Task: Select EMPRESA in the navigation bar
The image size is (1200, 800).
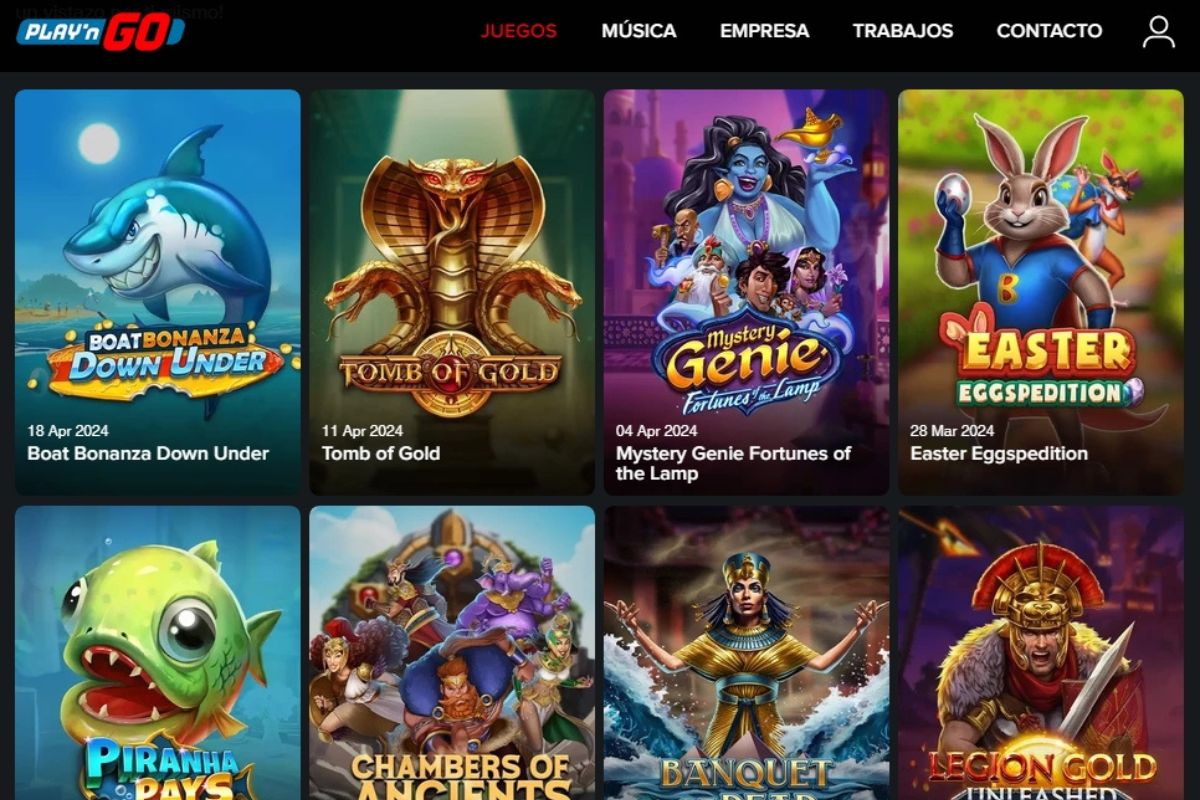Action: pos(765,31)
